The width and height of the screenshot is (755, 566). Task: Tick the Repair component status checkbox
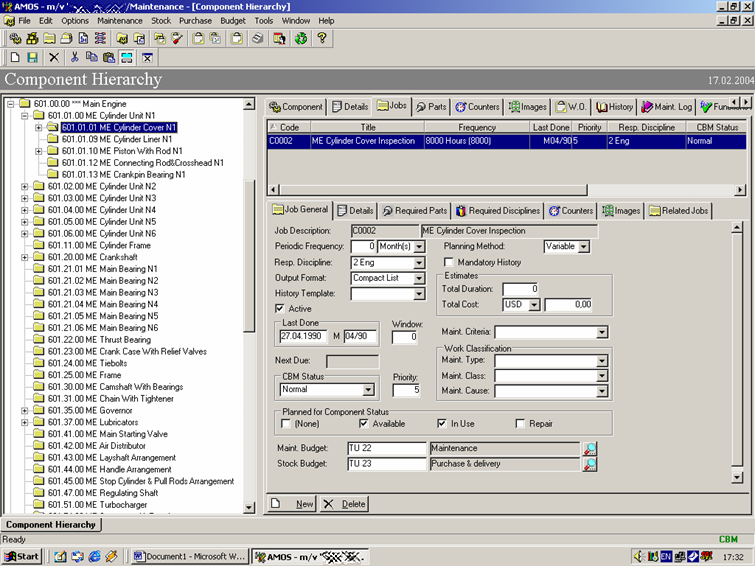tap(520, 424)
